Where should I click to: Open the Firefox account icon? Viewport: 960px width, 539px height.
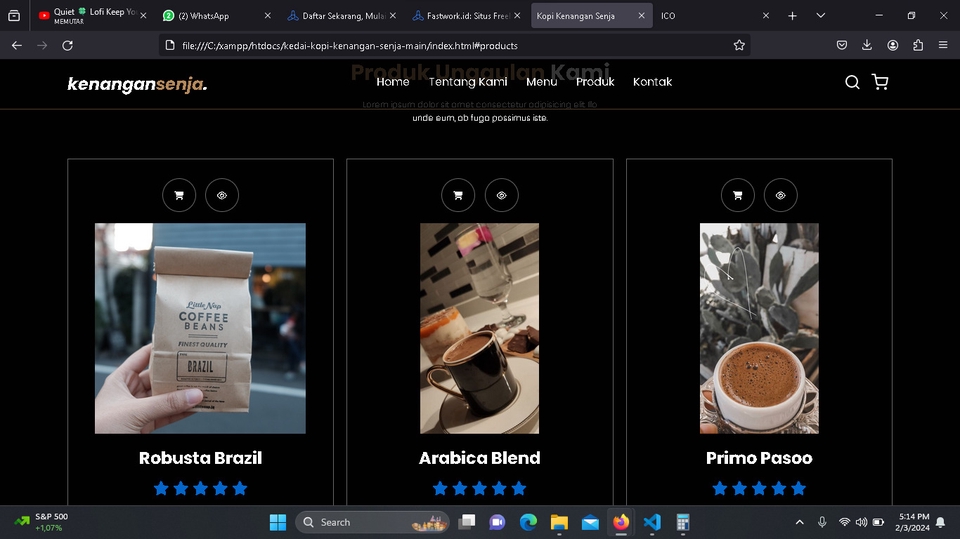tap(893, 45)
